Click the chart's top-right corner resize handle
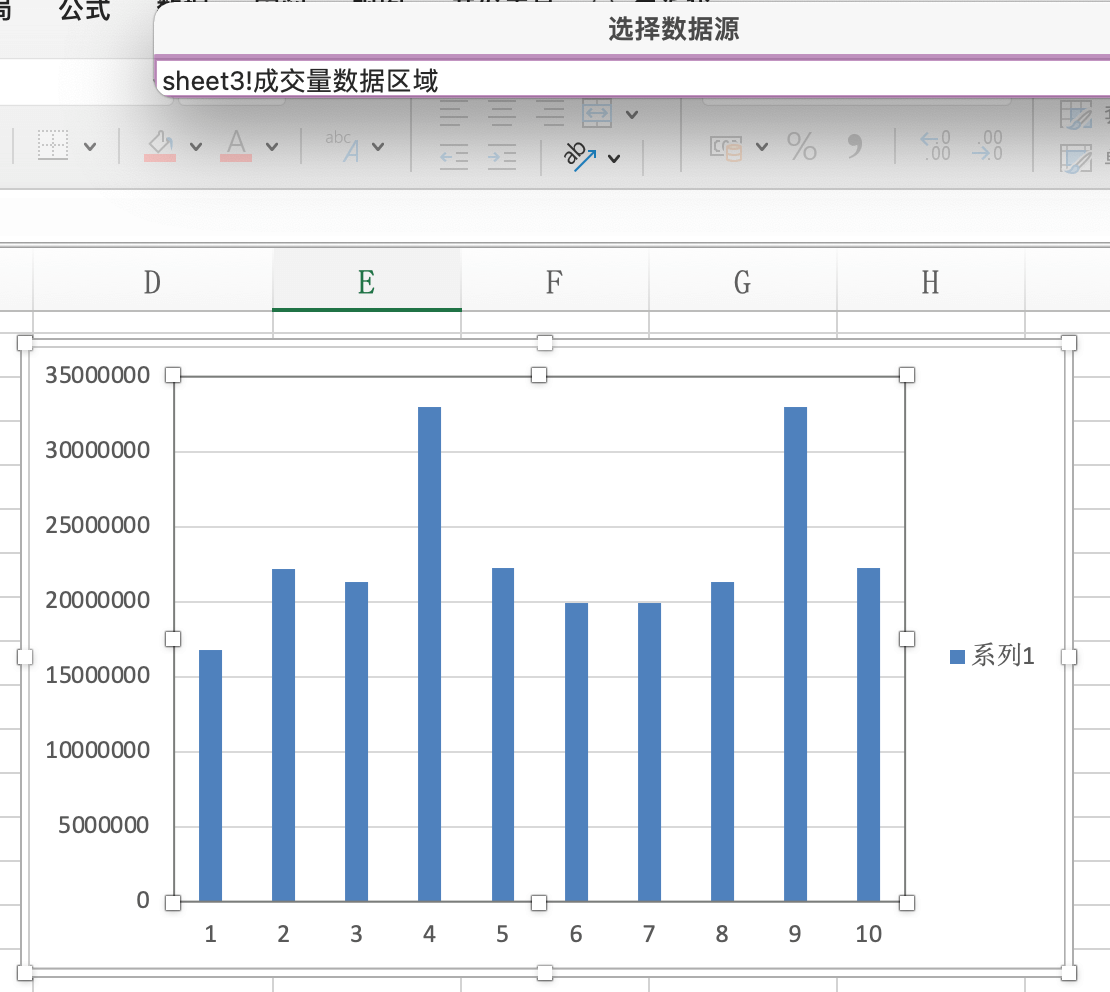Image resolution: width=1110 pixels, height=992 pixels. (1069, 343)
